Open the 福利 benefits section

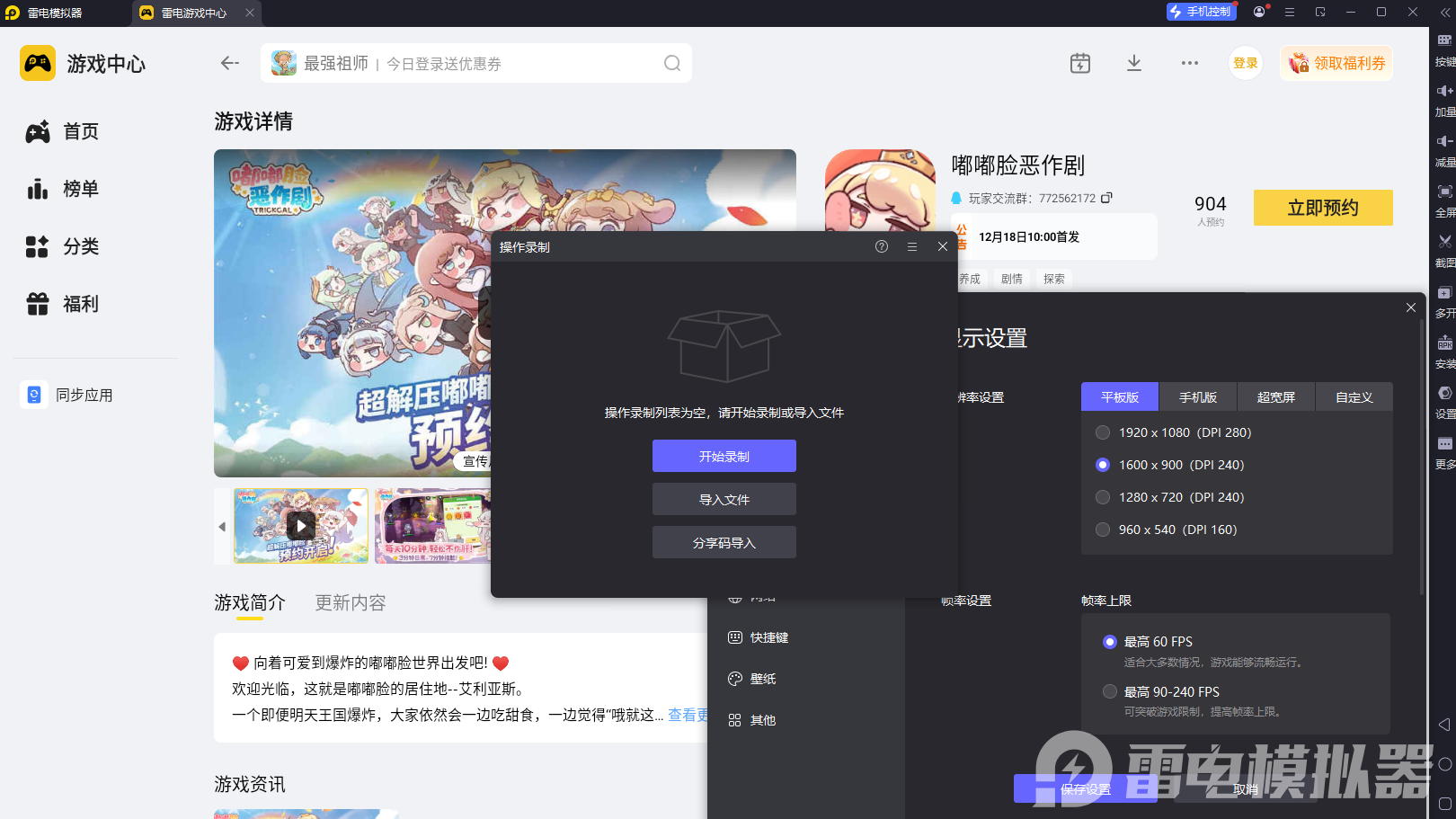click(x=63, y=305)
